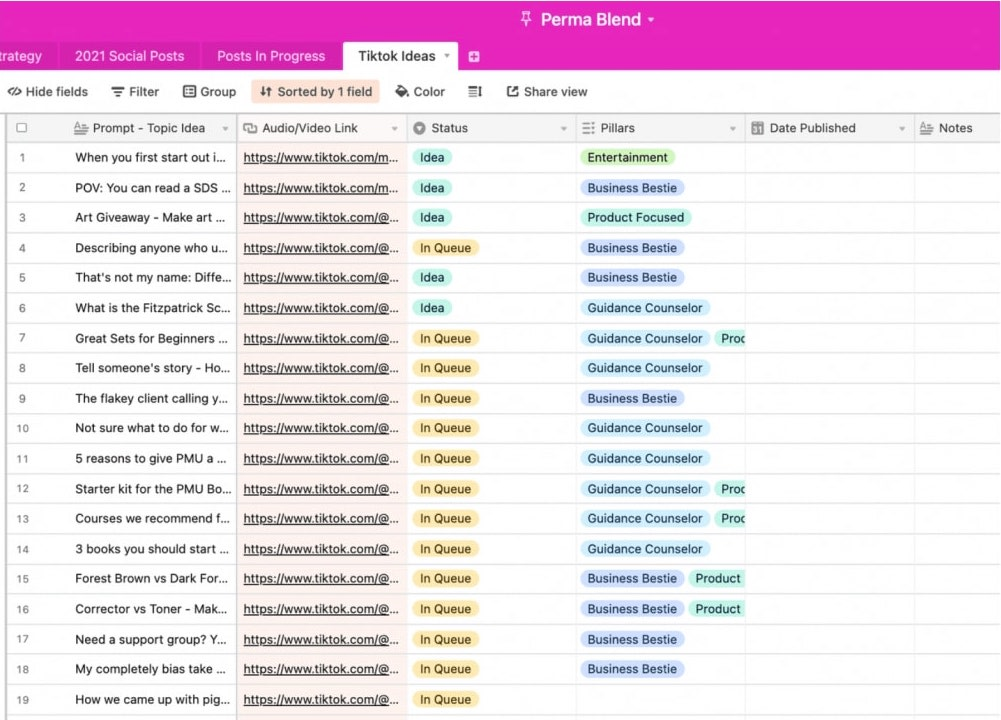Open the TikTok link in row 1
This screenshot has height=720, width=1001.
tap(320, 158)
